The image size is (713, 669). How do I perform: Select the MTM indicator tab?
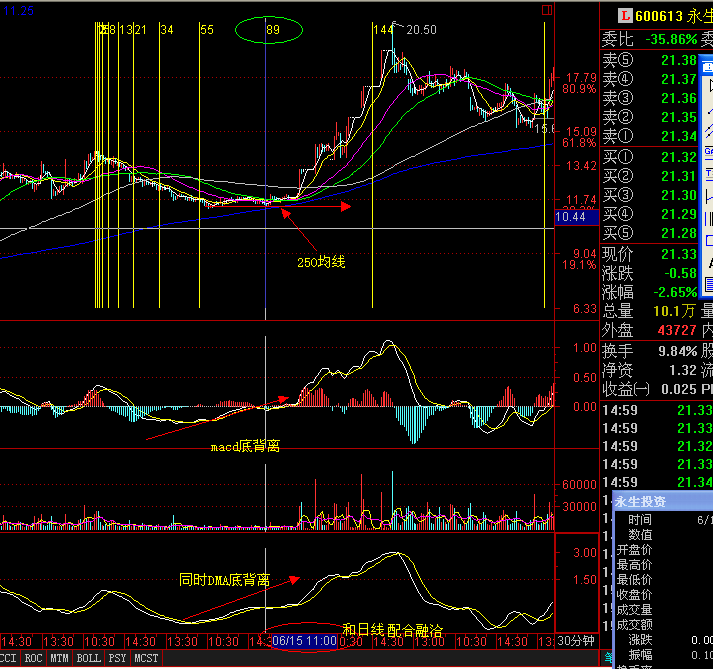[60, 658]
